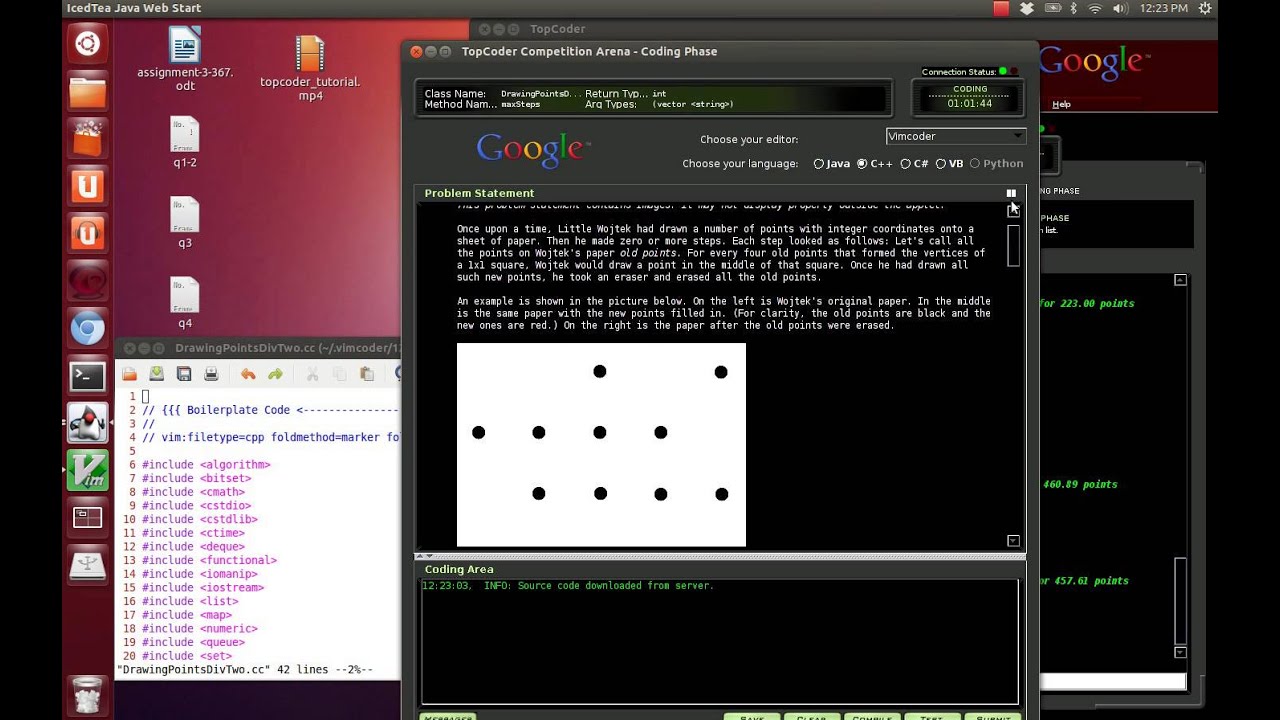This screenshot has height=720, width=1280.
Task: Click the Submit button in Coding Area
Action: (993, 716)
